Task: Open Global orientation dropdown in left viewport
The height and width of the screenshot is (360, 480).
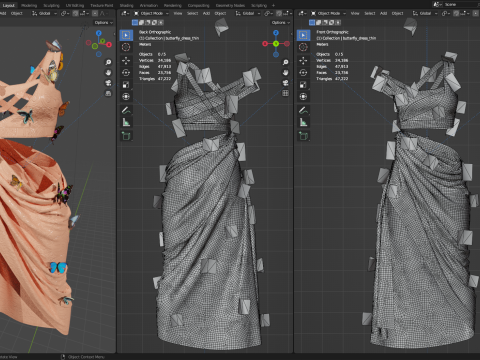Action: point(44,13)
